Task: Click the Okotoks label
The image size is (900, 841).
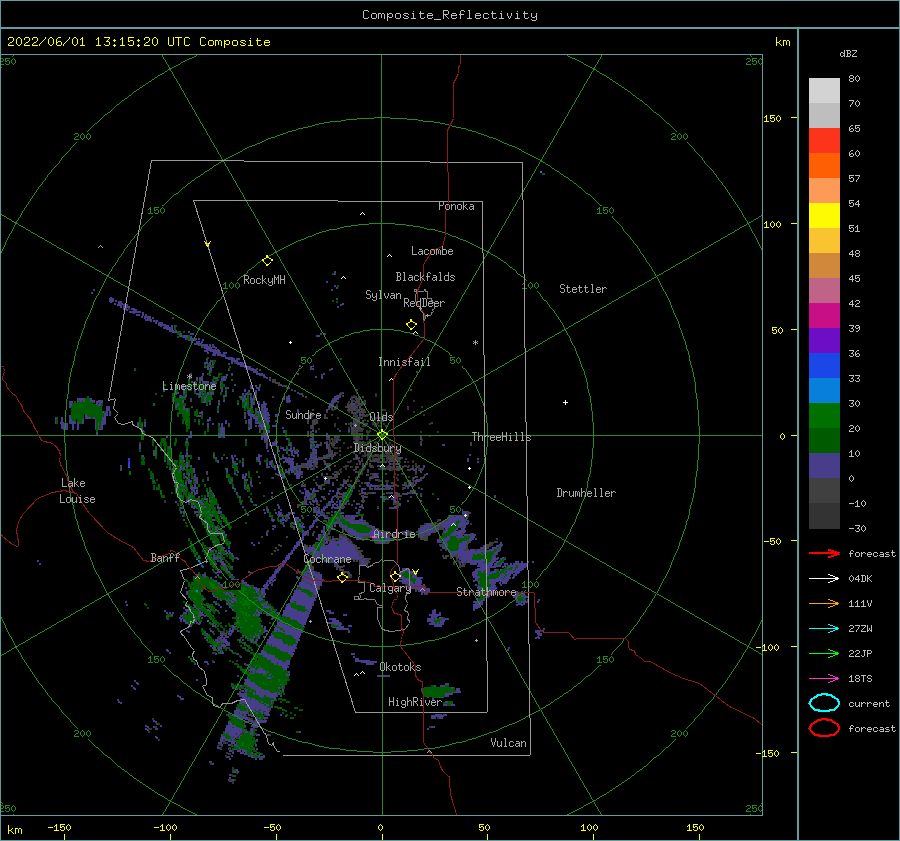Action: coord(400,667)
